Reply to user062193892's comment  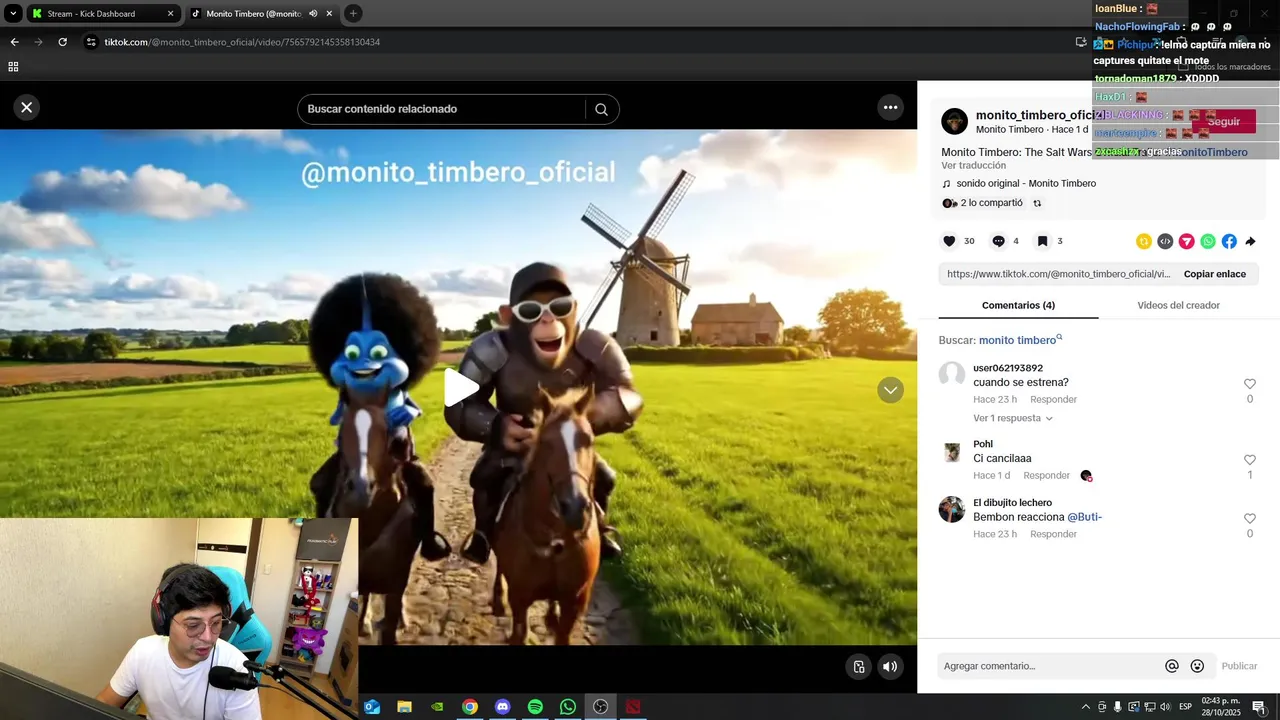1053,399
